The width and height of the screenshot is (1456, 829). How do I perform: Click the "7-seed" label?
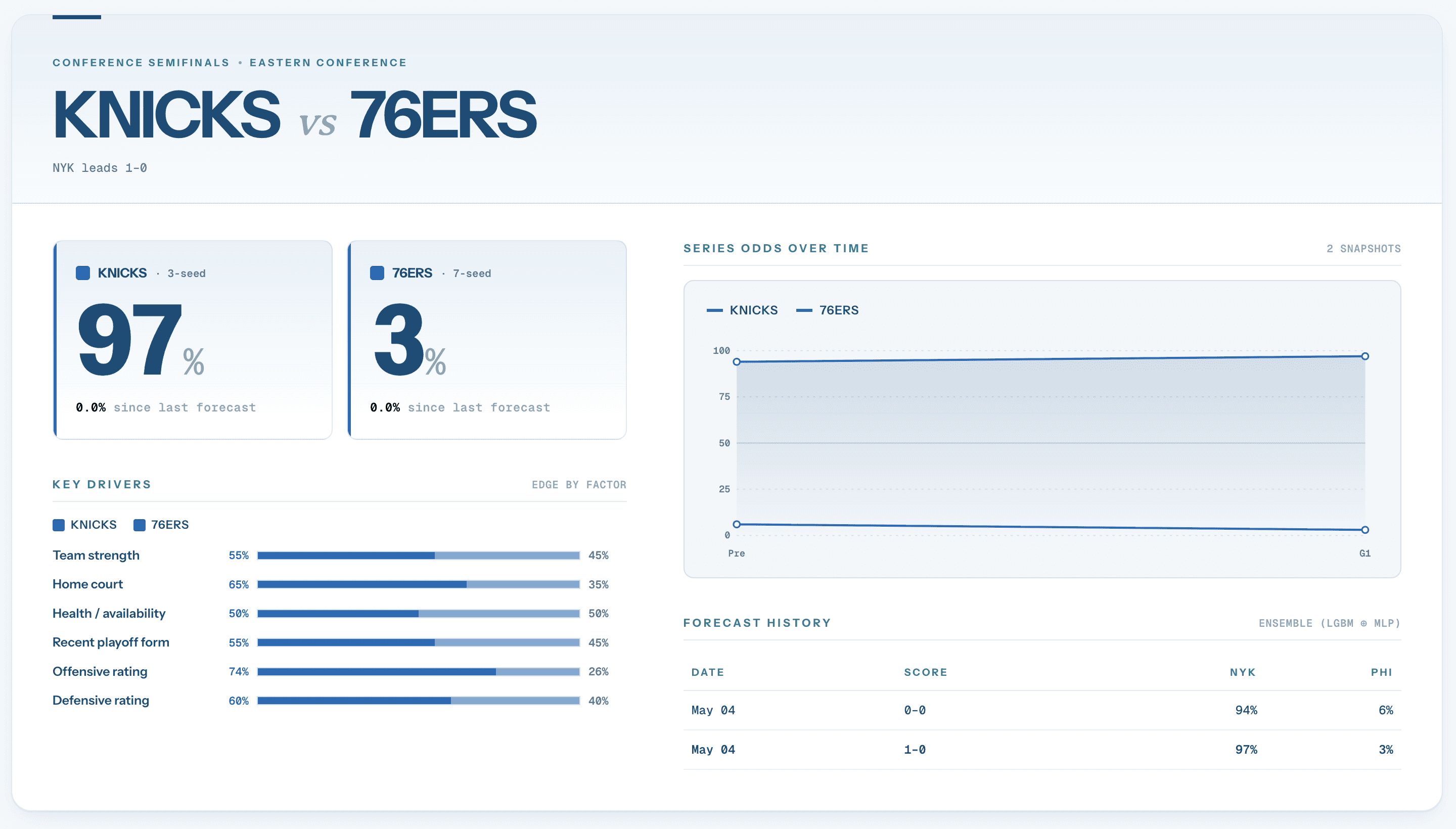pyautogui.click(x=472, y=274)
